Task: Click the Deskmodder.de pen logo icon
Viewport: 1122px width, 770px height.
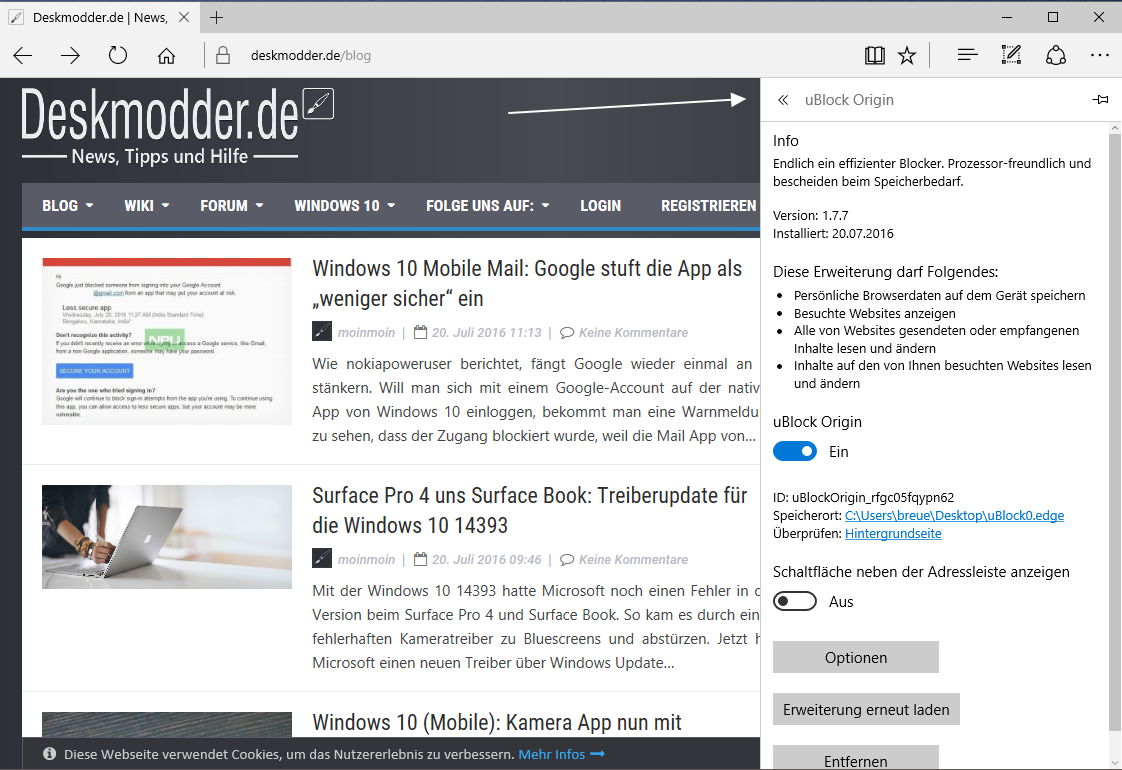Action: [318, 104]
